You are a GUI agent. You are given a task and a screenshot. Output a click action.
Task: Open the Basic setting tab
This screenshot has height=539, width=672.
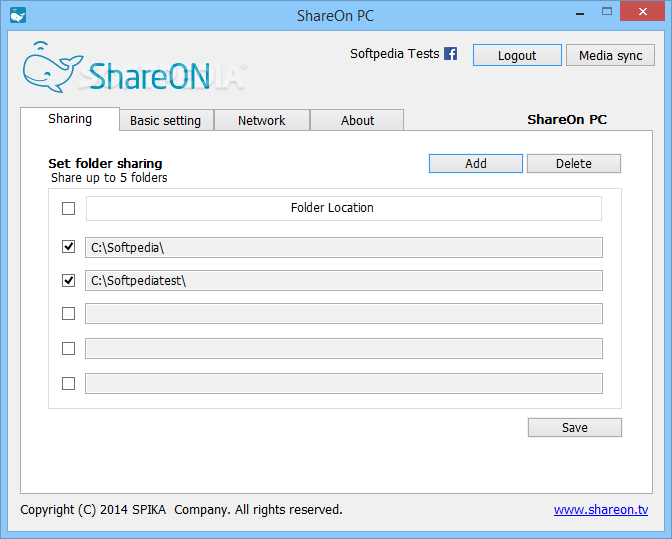point(166,120)
